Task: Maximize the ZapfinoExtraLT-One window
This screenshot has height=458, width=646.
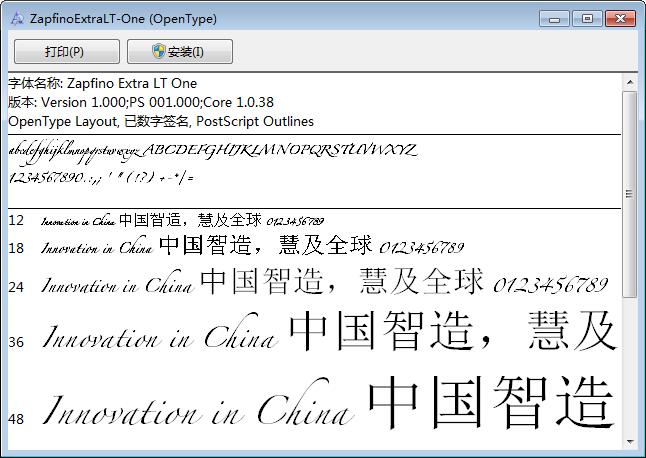Action: click(x=587, y=19)
